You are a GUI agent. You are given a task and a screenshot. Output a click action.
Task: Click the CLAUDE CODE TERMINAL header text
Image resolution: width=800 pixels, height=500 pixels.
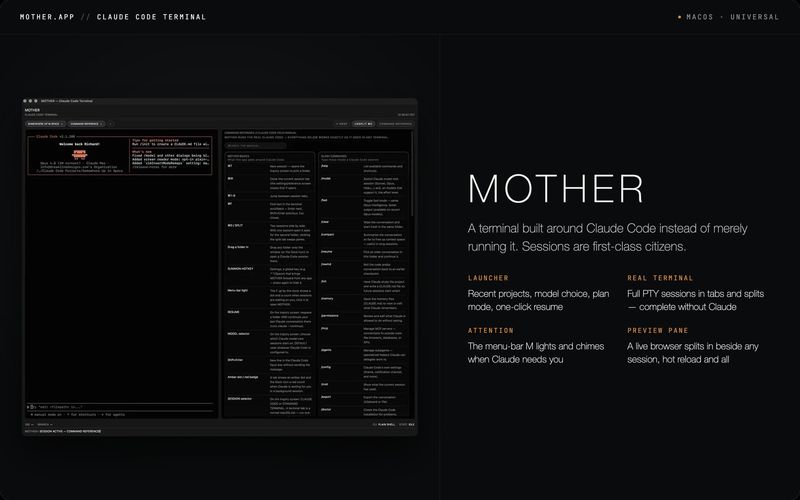tap(151, 17)
